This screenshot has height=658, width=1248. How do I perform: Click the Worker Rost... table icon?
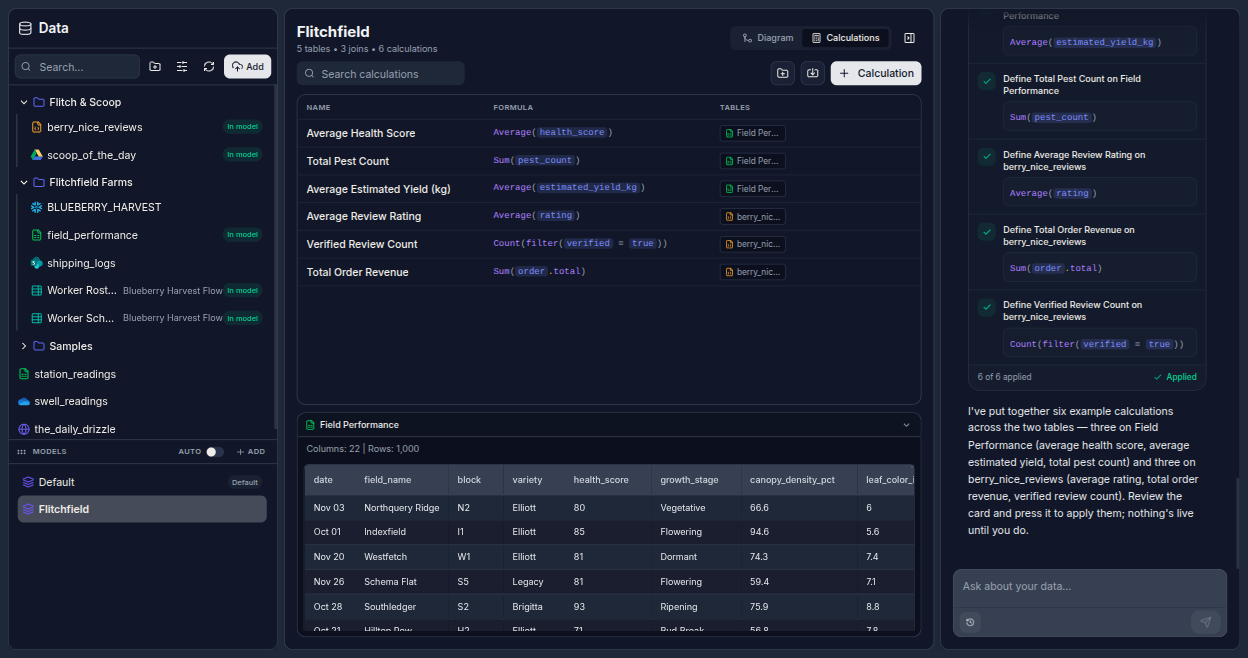37,290
